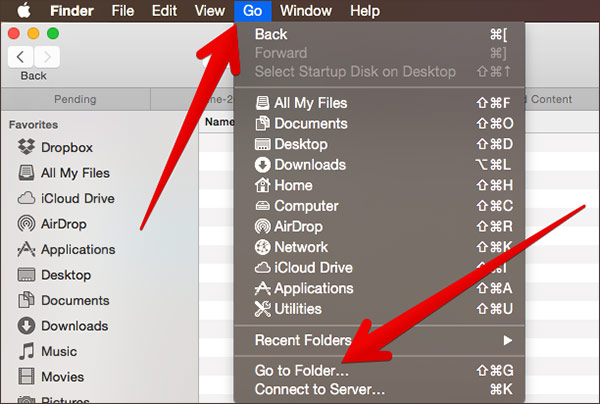Click the Network globe icon in Go menu
Image resolution: width=600 pixels, height=404 pixels.
tap(263, 247)
